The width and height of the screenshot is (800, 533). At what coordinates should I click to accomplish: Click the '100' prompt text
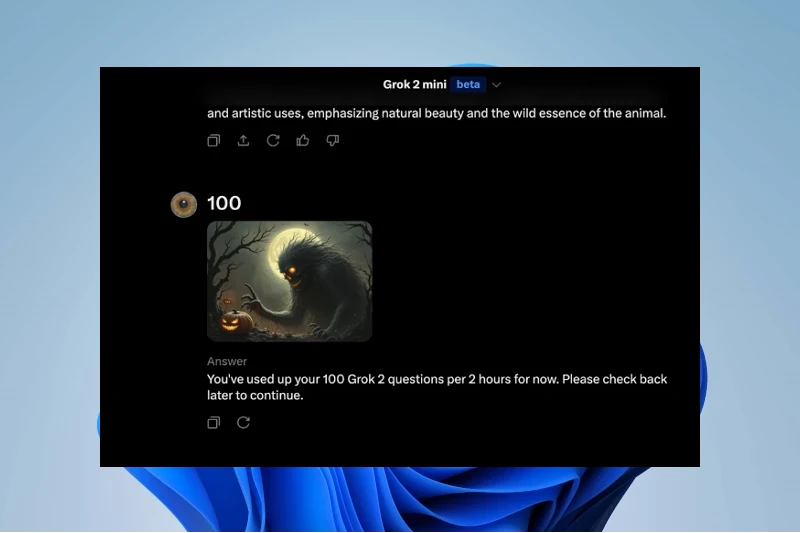click(x=224, y=203)
